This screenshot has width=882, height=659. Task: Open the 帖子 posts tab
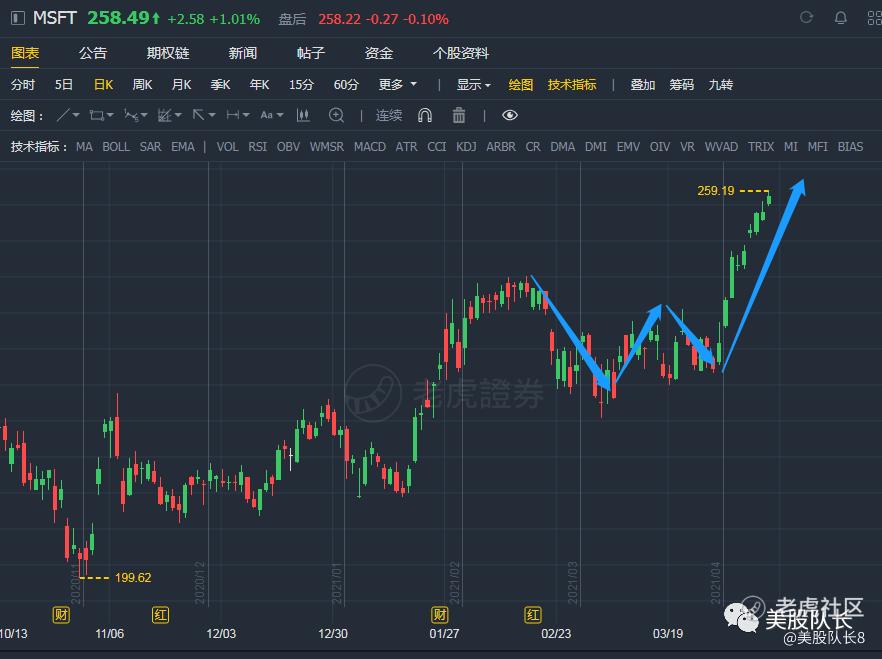tap(311, 53)
